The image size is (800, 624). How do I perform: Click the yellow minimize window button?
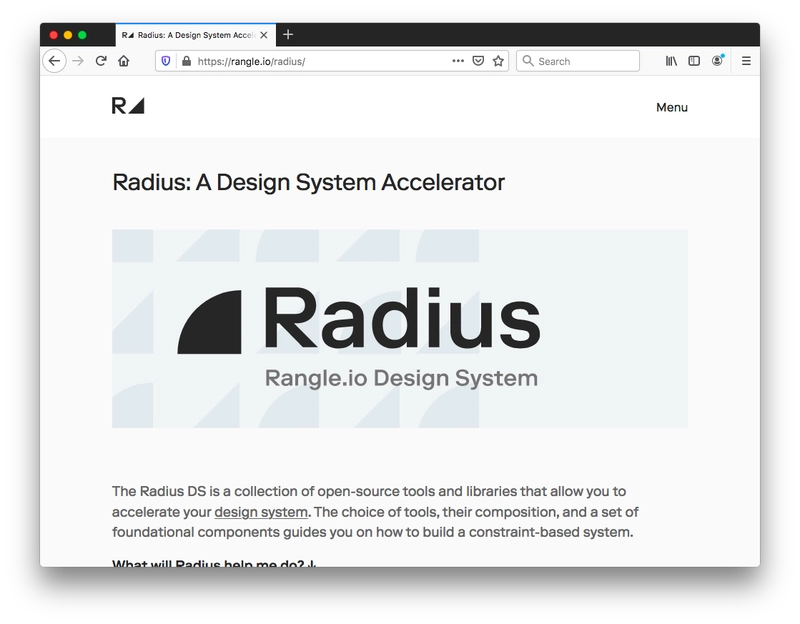(68, 35)
